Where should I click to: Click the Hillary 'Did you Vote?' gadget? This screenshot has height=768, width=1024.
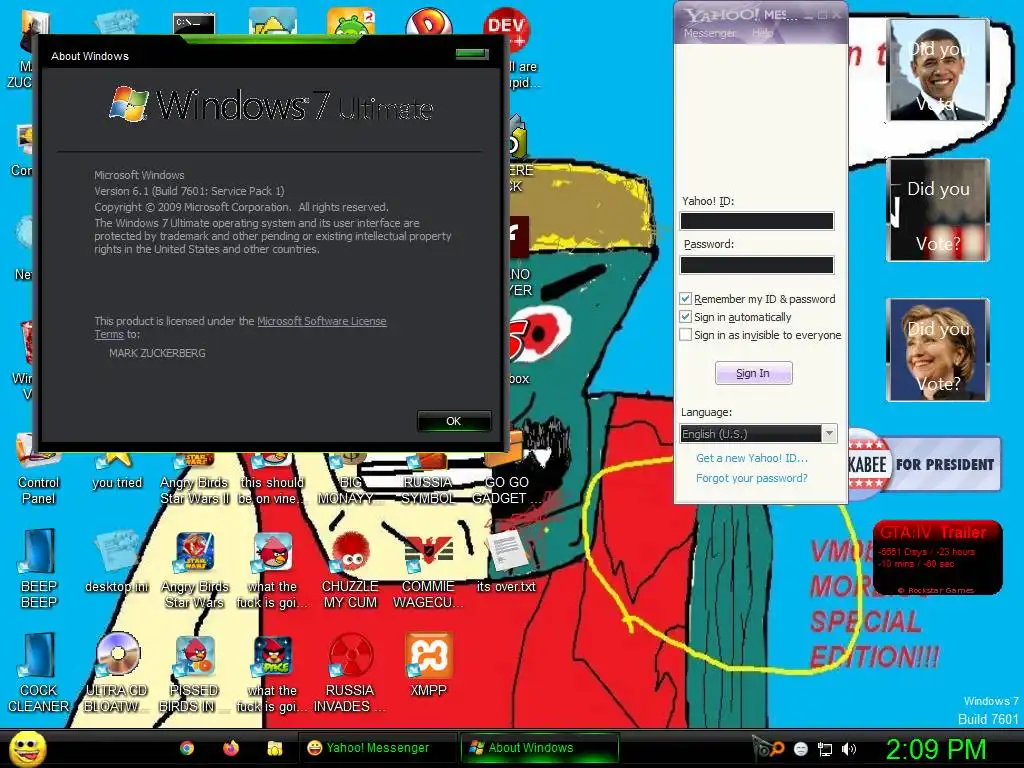pyautogui.click(x=938, y=349)
